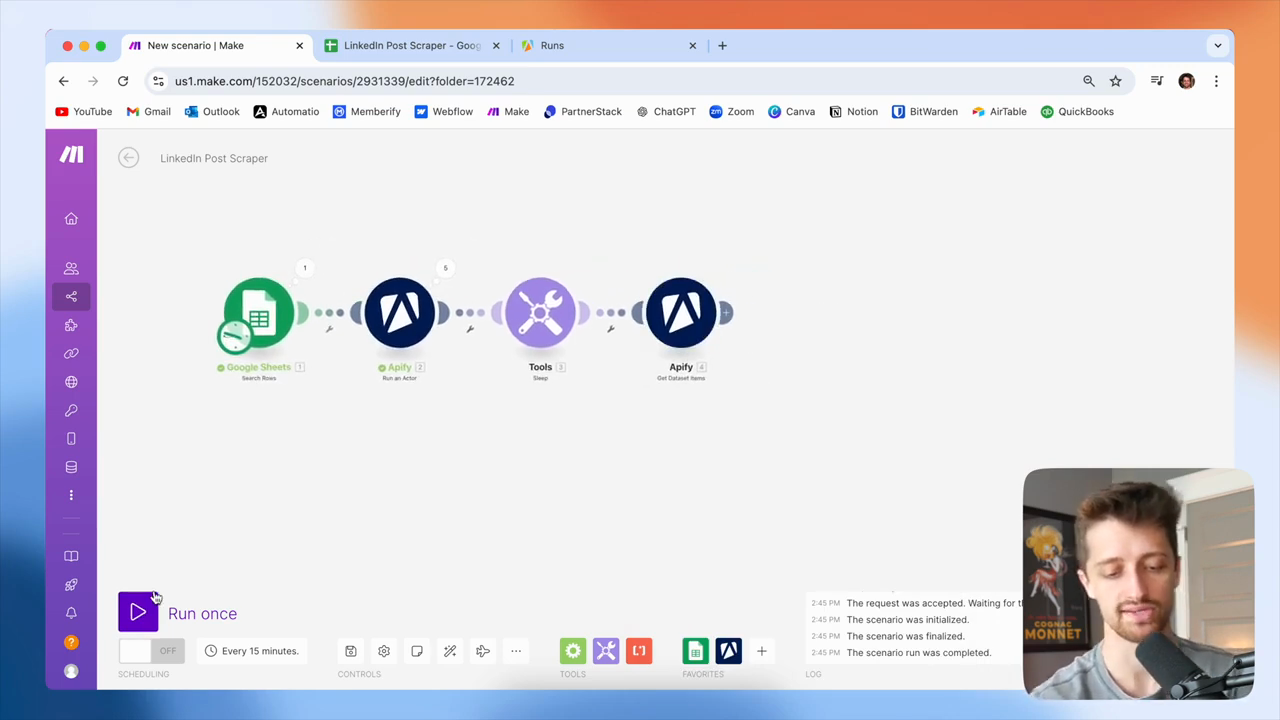The image size is (1280, 720).
Task: Open the Notes icon in controls
Action: (x=417, y=651)
